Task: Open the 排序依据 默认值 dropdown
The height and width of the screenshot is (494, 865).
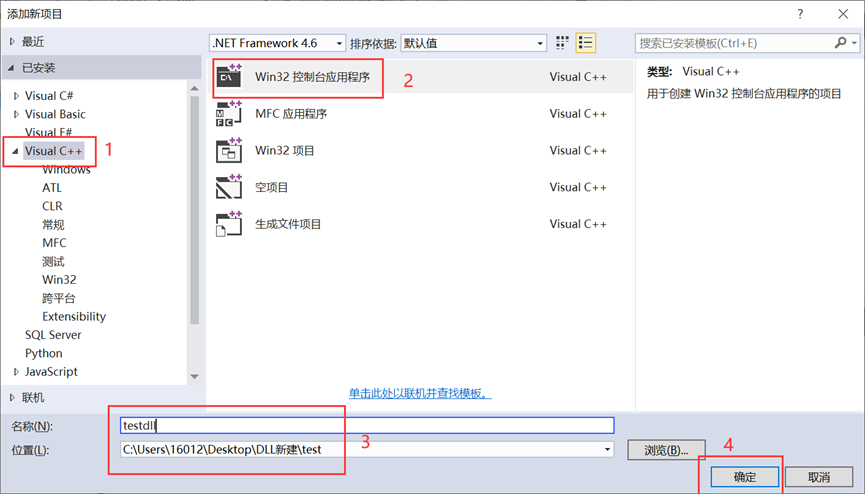Action: [x=473, y=43]
